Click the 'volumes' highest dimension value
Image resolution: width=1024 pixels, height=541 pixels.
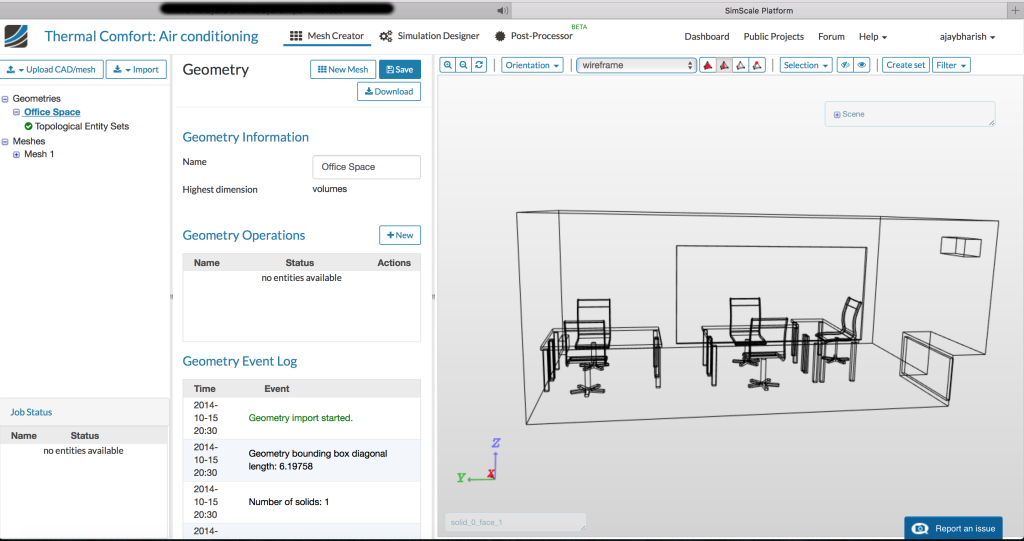click(x=330, y=189)
